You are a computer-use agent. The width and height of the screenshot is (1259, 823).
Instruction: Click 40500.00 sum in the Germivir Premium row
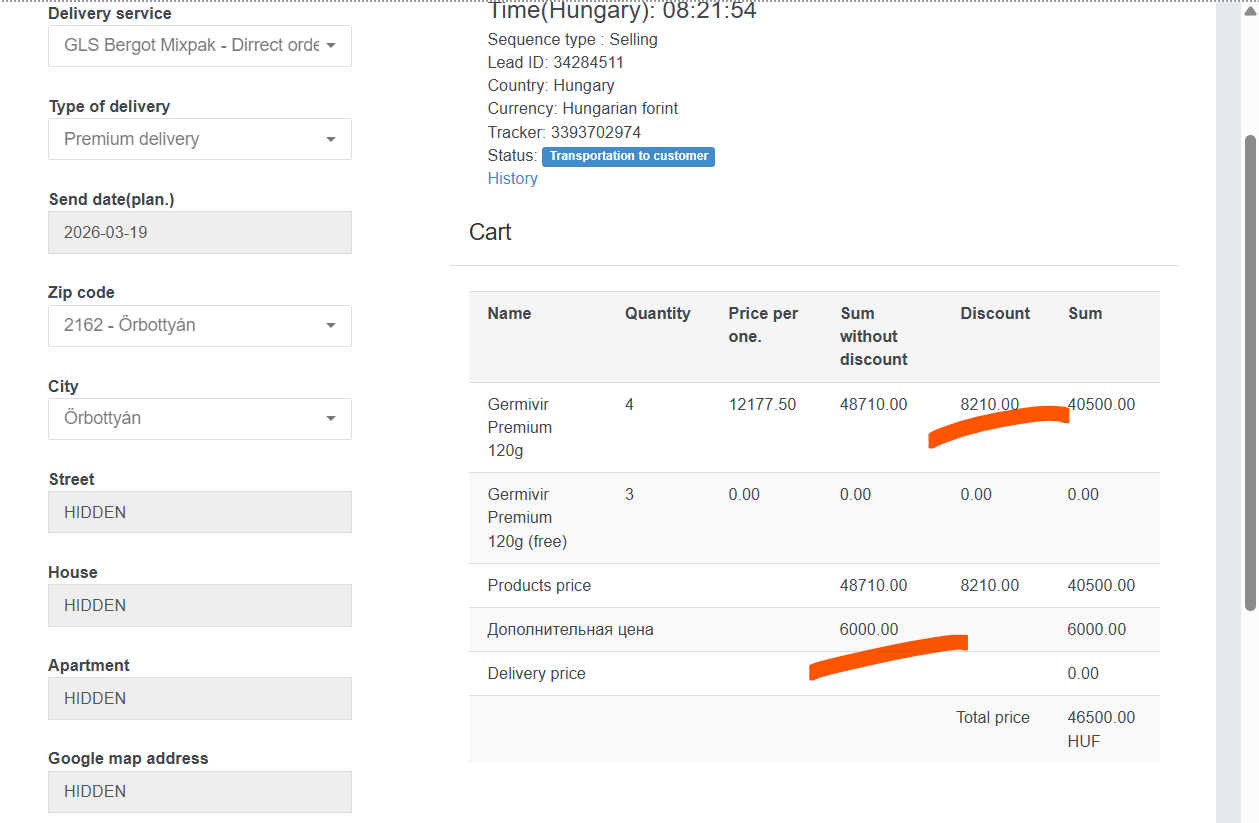(1101, 404)
